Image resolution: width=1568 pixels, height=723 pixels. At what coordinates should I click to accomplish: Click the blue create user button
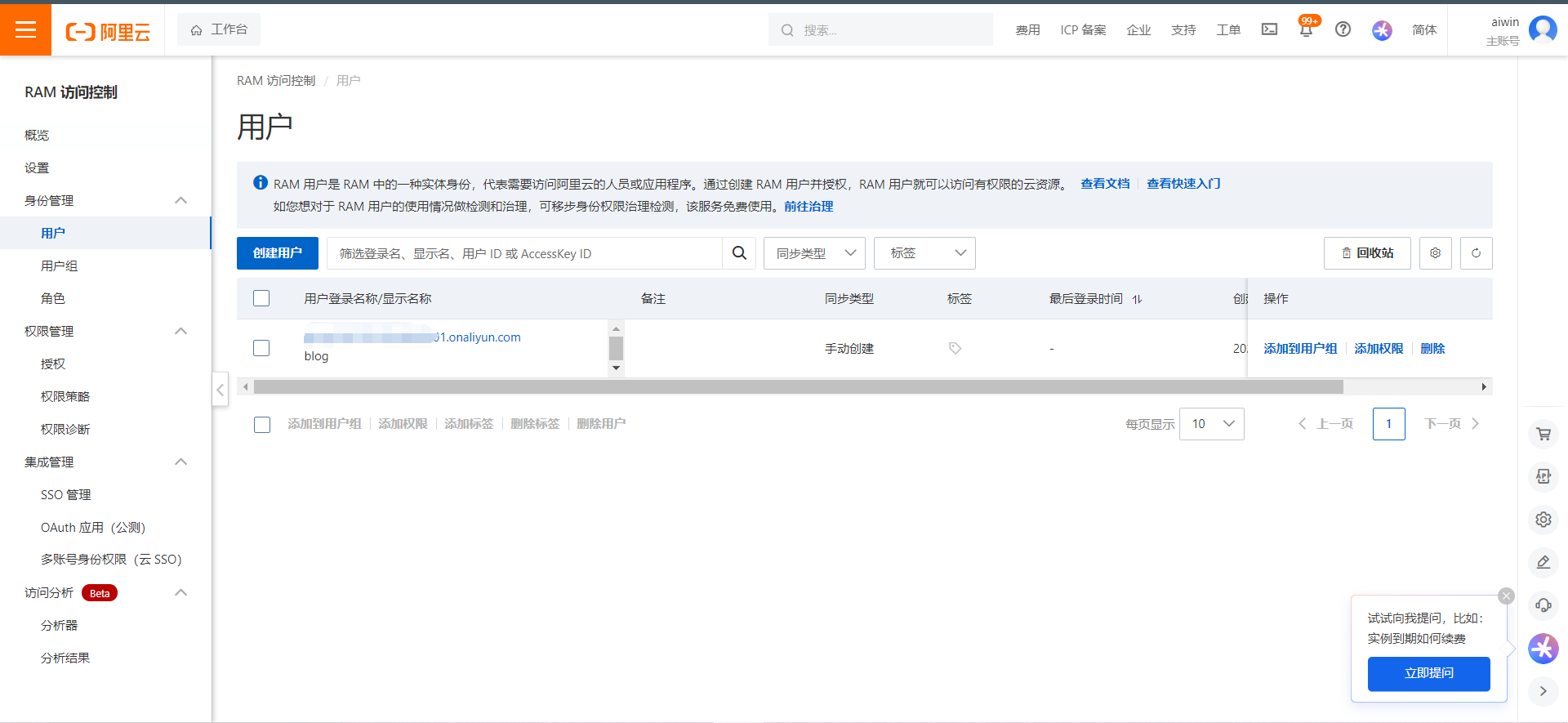pyautogui.click(x=278, y=253)
